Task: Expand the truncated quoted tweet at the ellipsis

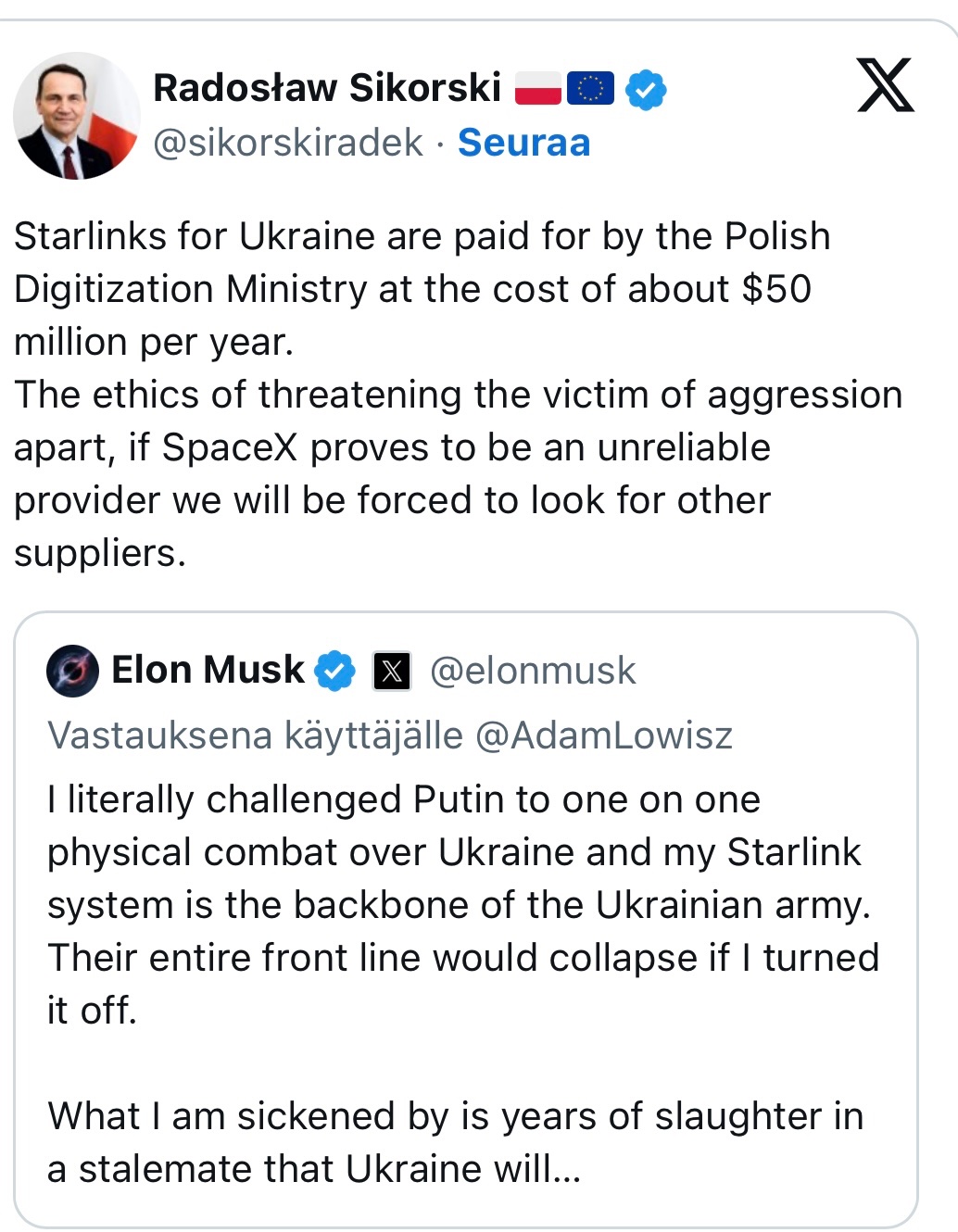Action: (x=565, y=1170)
